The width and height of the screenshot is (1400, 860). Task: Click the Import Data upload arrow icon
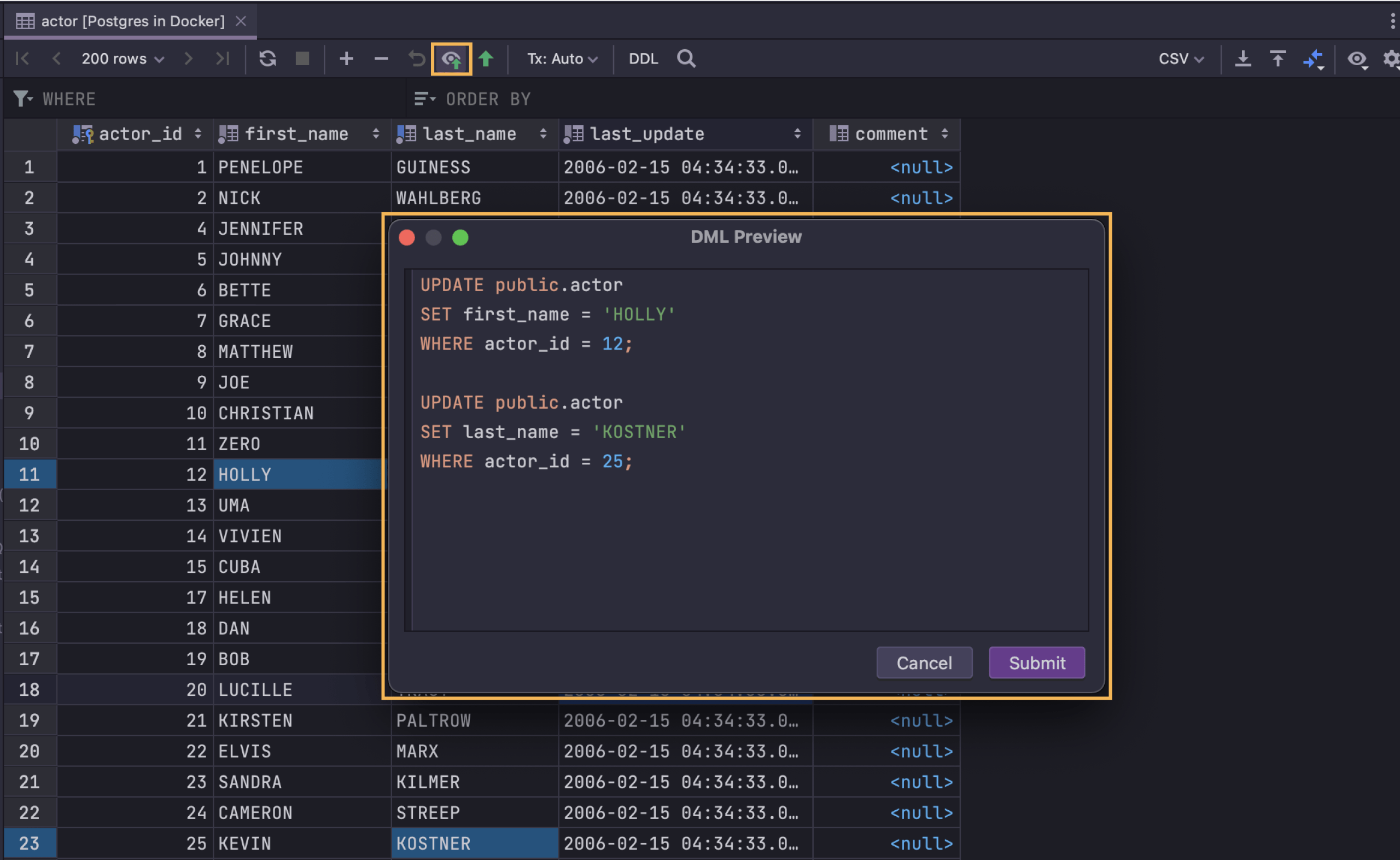[1277, 59]
